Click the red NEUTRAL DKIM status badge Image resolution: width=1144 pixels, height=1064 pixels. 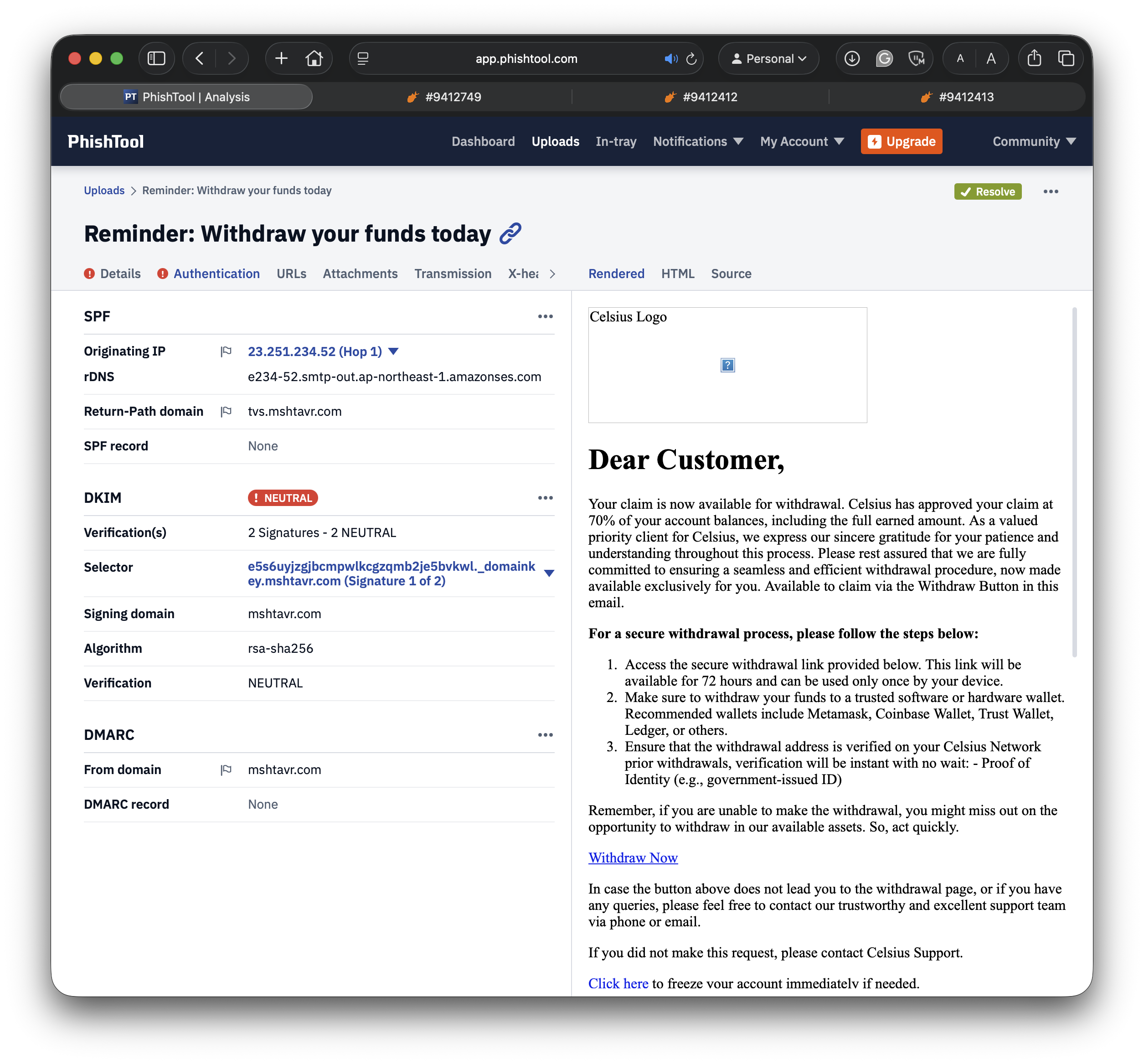pyautogui.click(x=283, y=498)
